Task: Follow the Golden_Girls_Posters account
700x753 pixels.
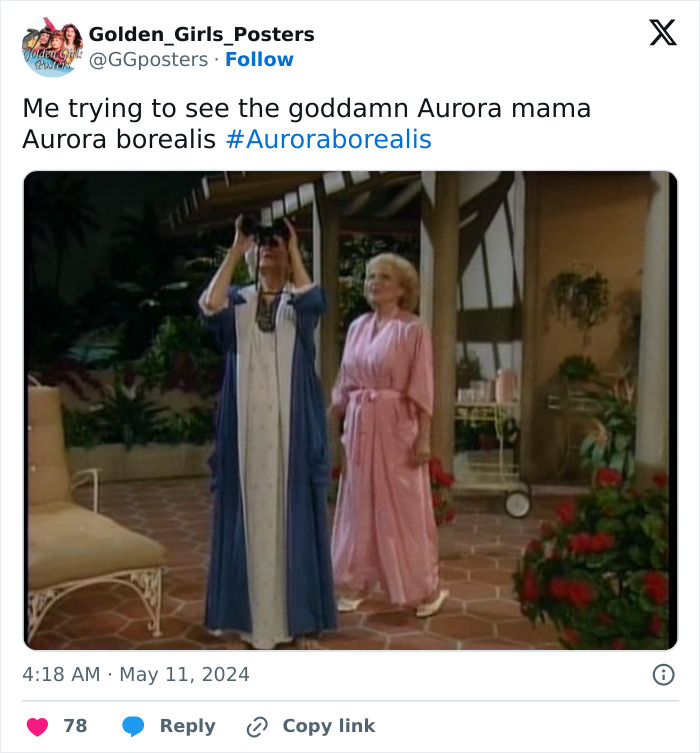Action: pos(259,60)
